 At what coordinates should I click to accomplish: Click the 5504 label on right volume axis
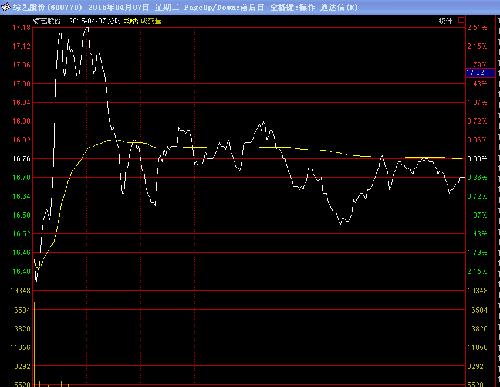(479, 310)
